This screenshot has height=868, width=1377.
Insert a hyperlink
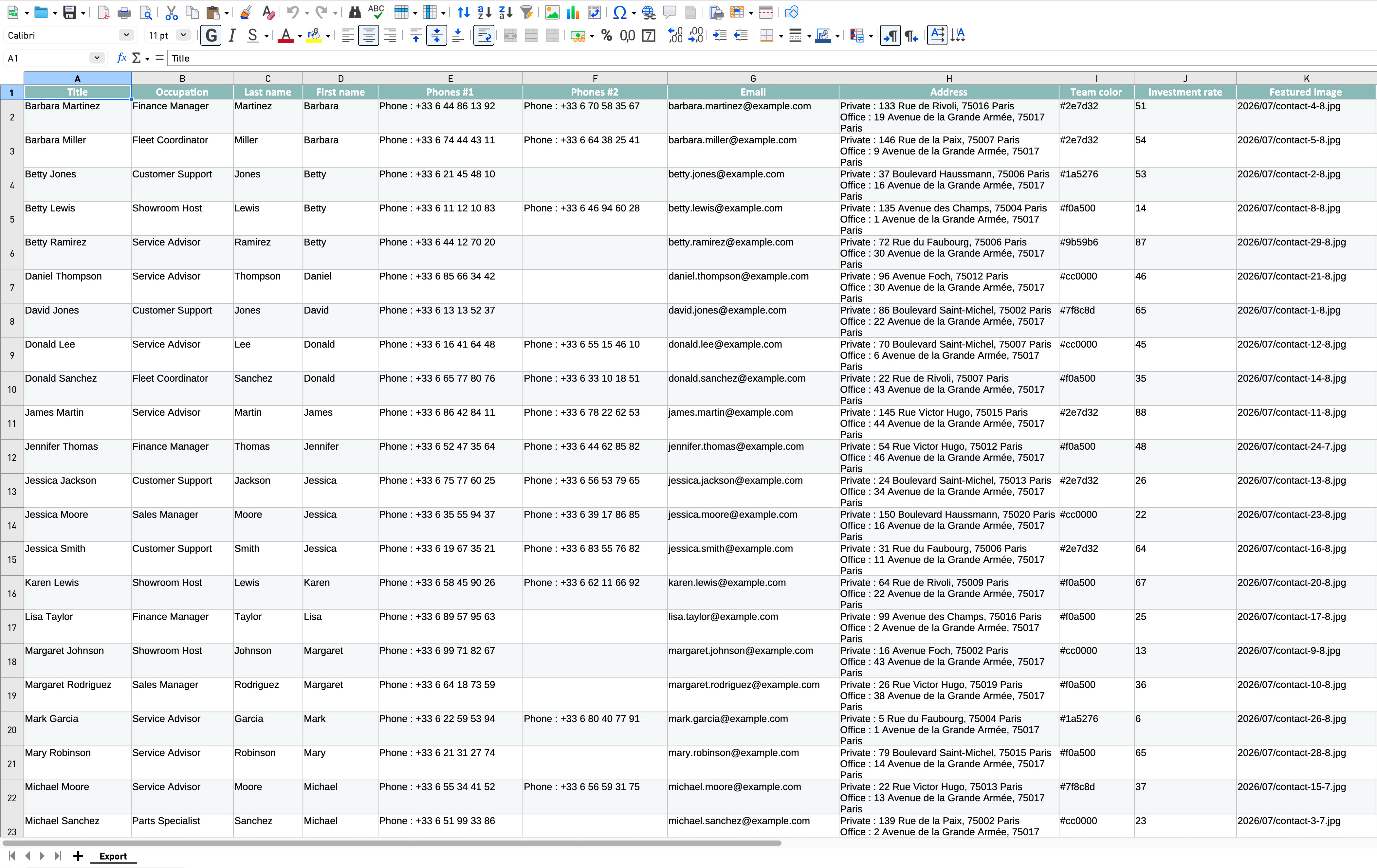click(649, 12)
